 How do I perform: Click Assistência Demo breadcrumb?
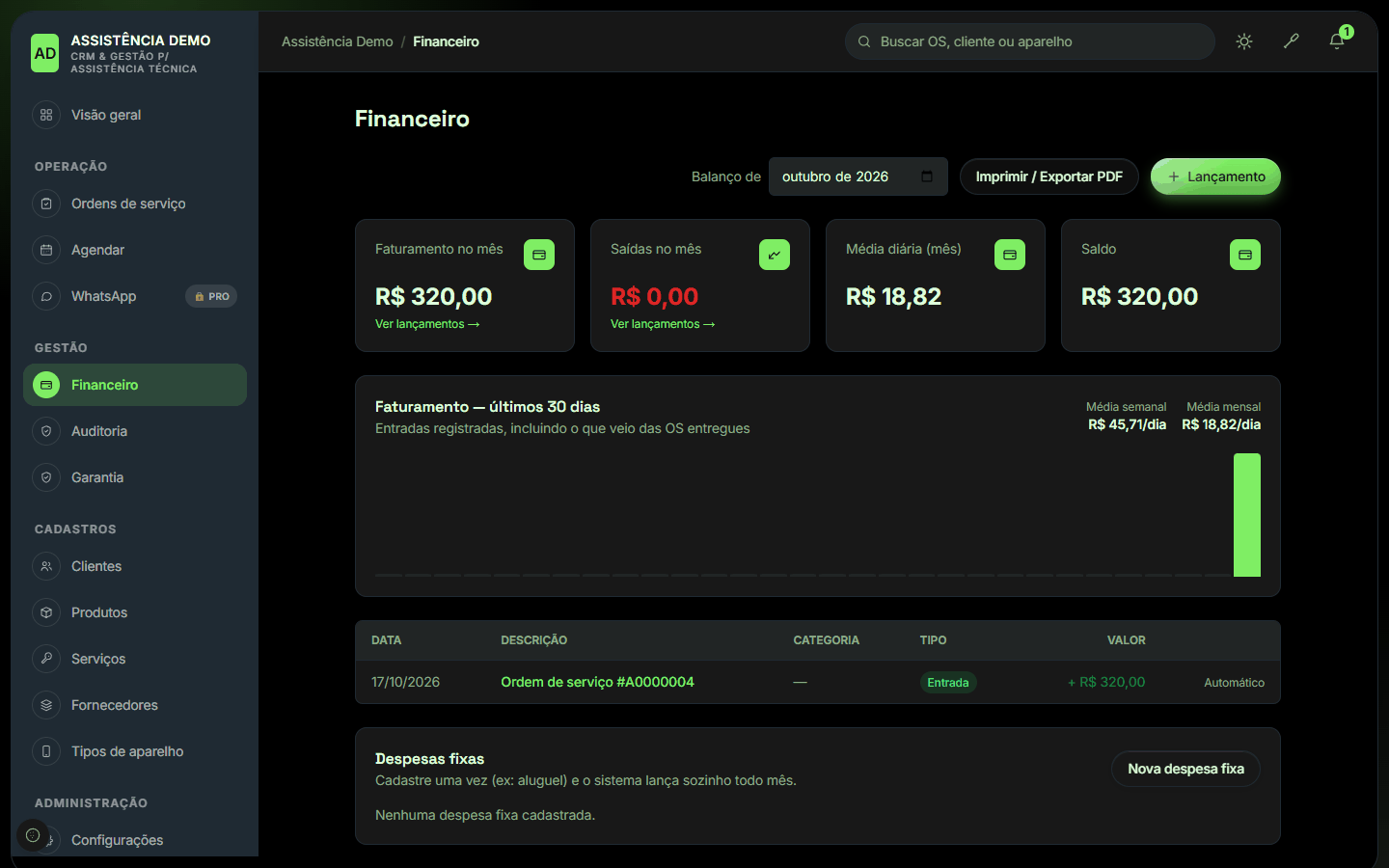coord(338,41)
